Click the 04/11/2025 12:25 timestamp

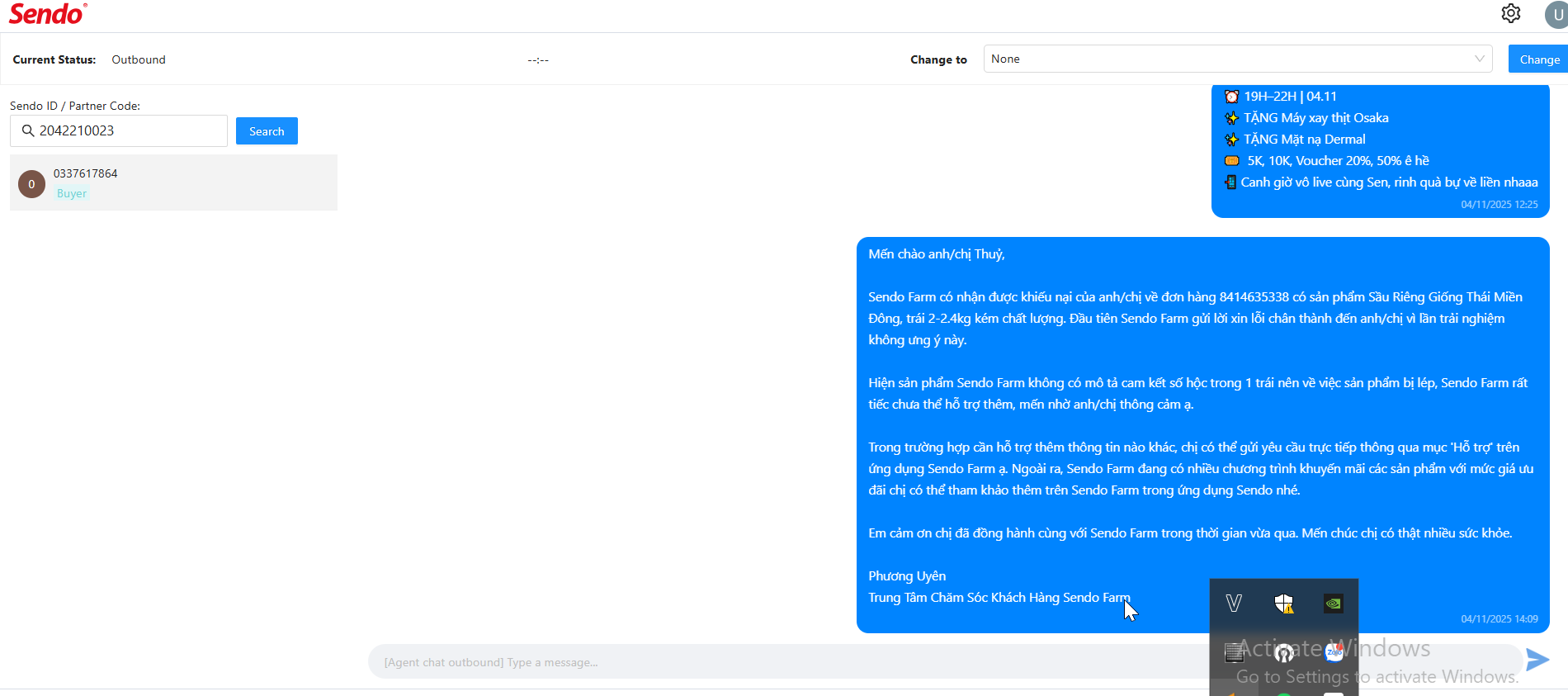point(1500,204)
